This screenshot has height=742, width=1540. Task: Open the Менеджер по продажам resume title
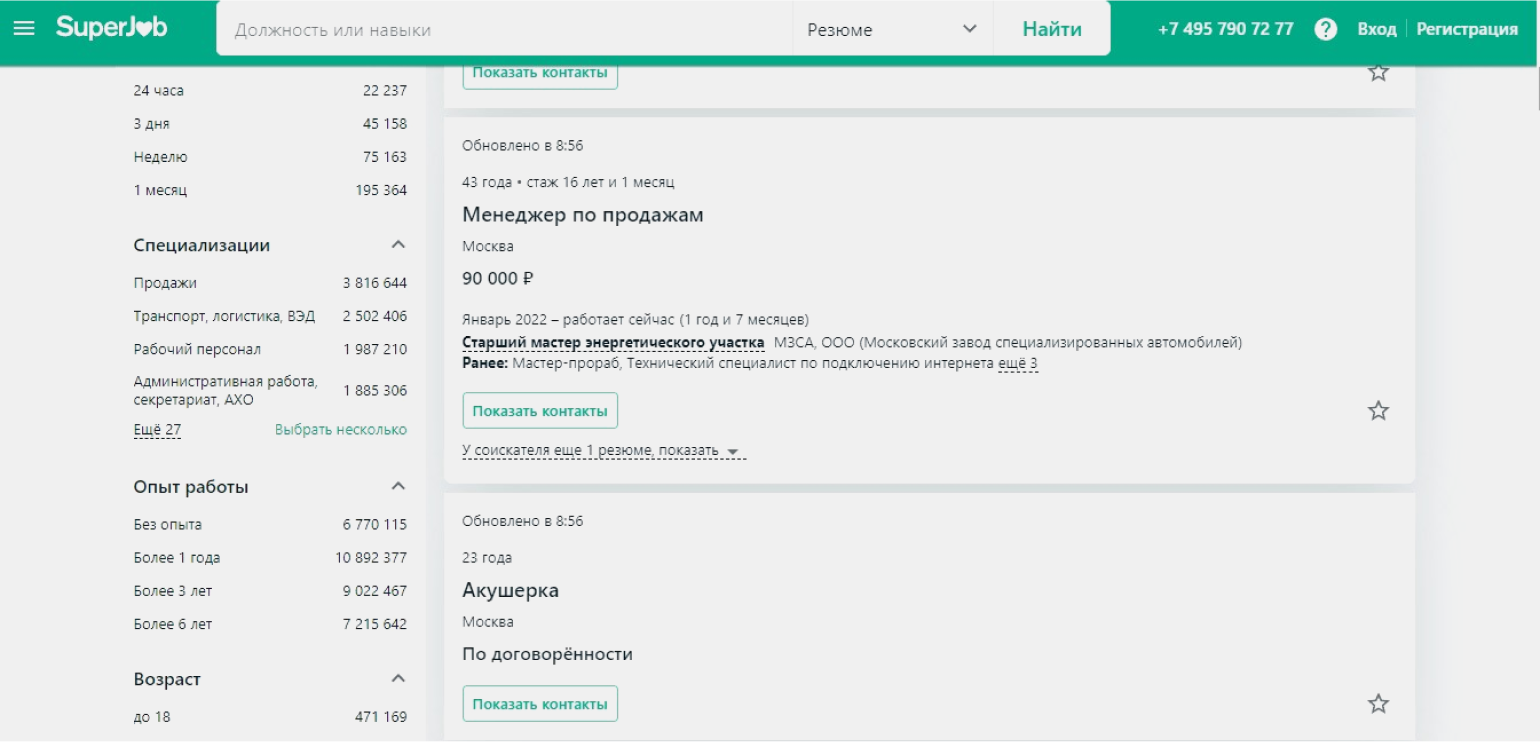(x=583, y=215)
